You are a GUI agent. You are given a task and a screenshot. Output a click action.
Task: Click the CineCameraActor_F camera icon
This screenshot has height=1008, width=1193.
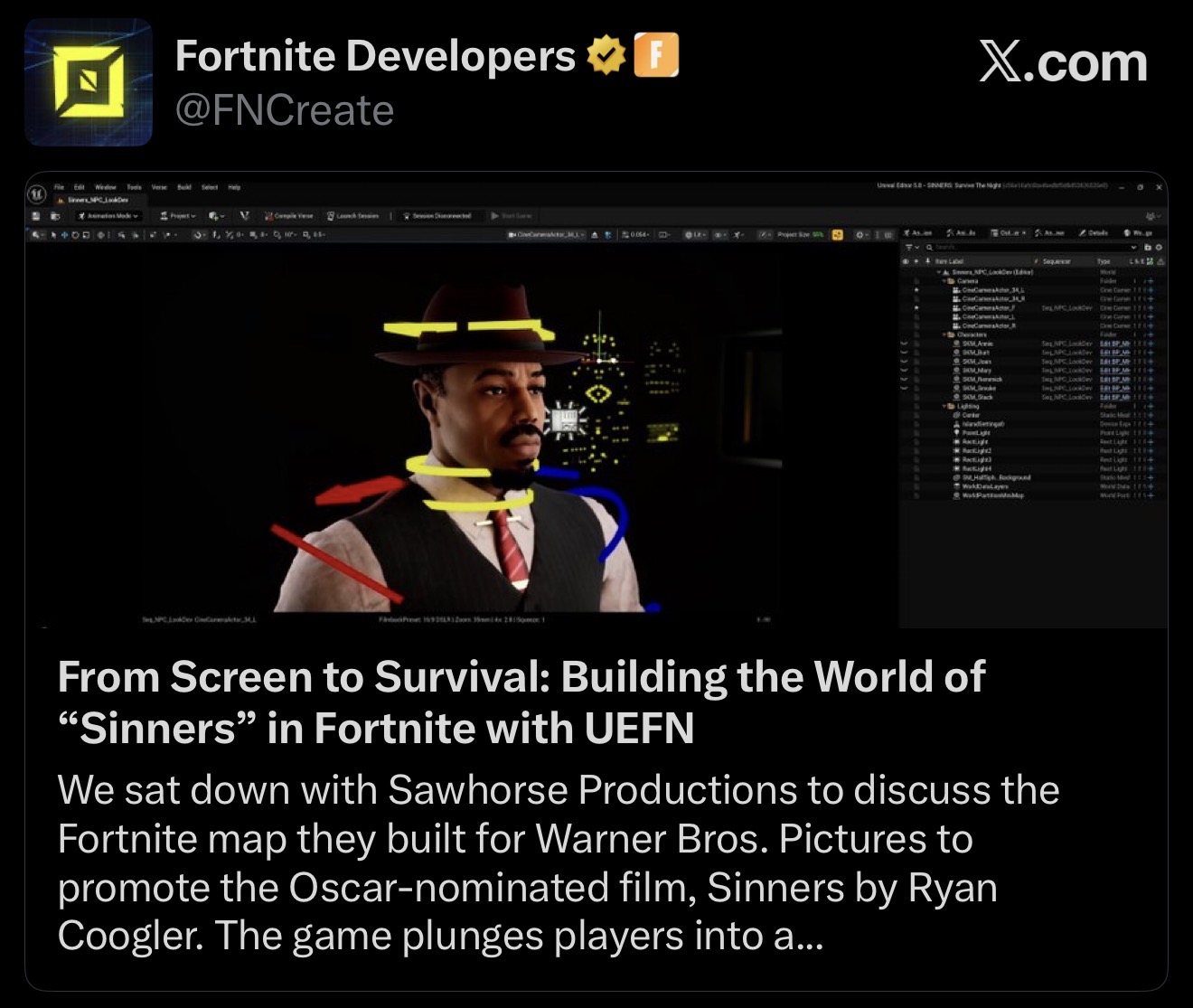pyautogui.click(x=956, y=307)
